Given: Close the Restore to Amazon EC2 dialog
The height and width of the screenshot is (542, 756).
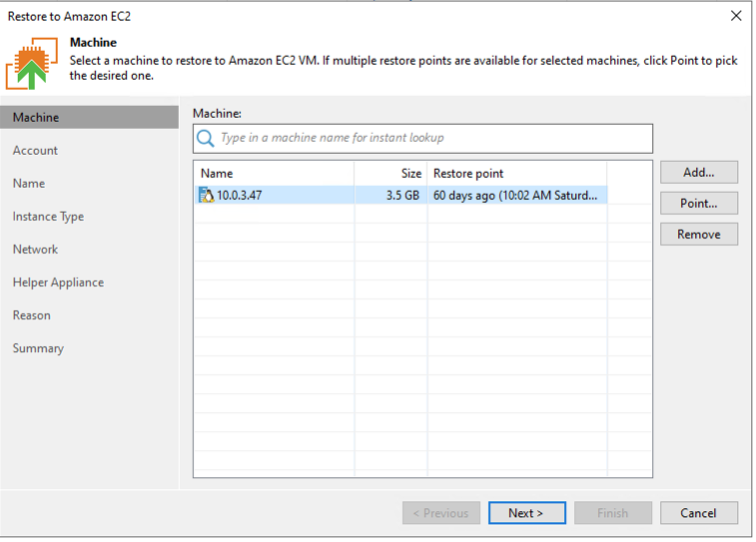Looking at the screenshot, I should pos(736,16).
